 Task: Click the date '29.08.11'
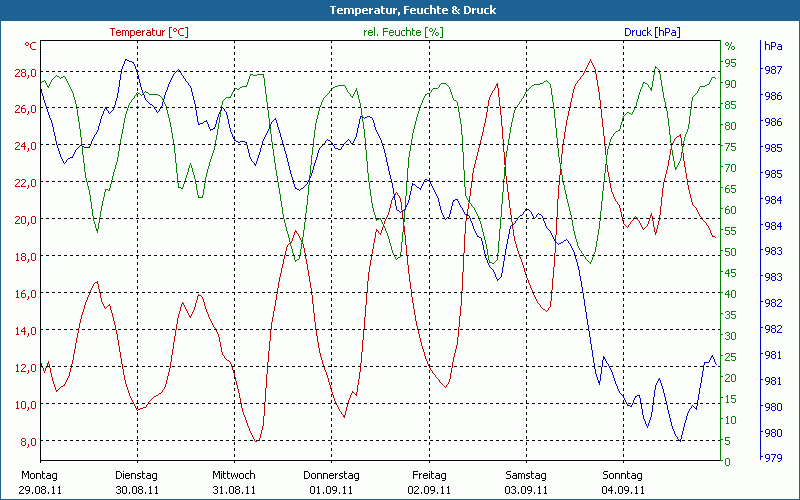click(x=41, y=490)
